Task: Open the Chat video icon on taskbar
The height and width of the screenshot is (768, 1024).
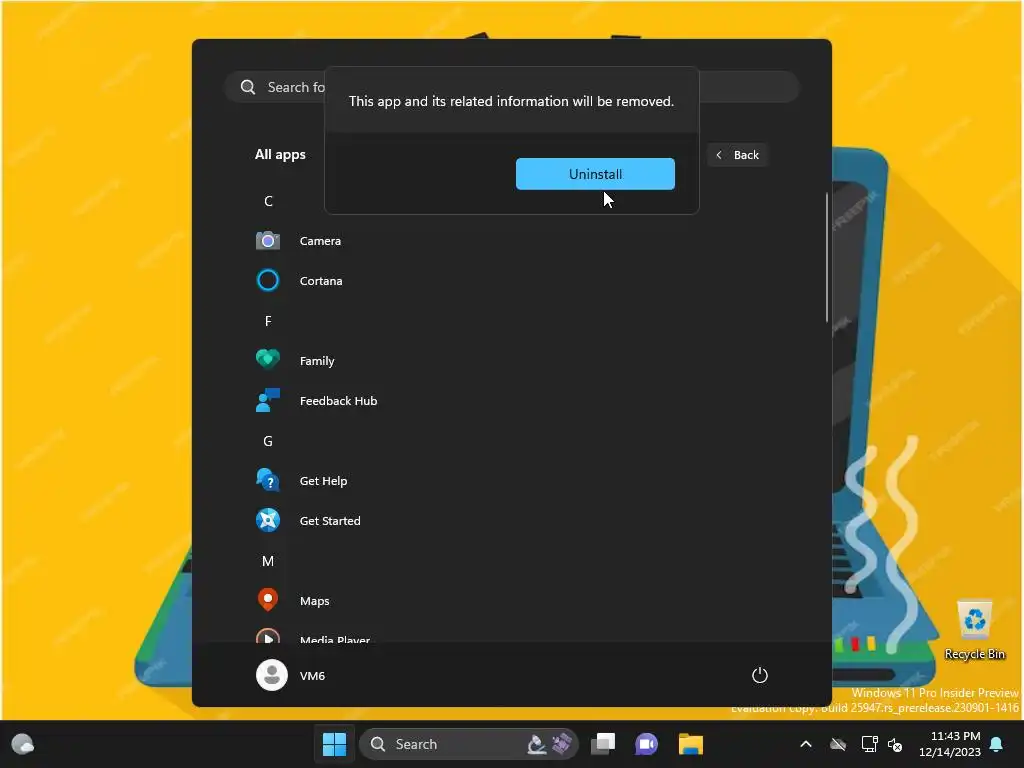Action: tap(647, 744)
